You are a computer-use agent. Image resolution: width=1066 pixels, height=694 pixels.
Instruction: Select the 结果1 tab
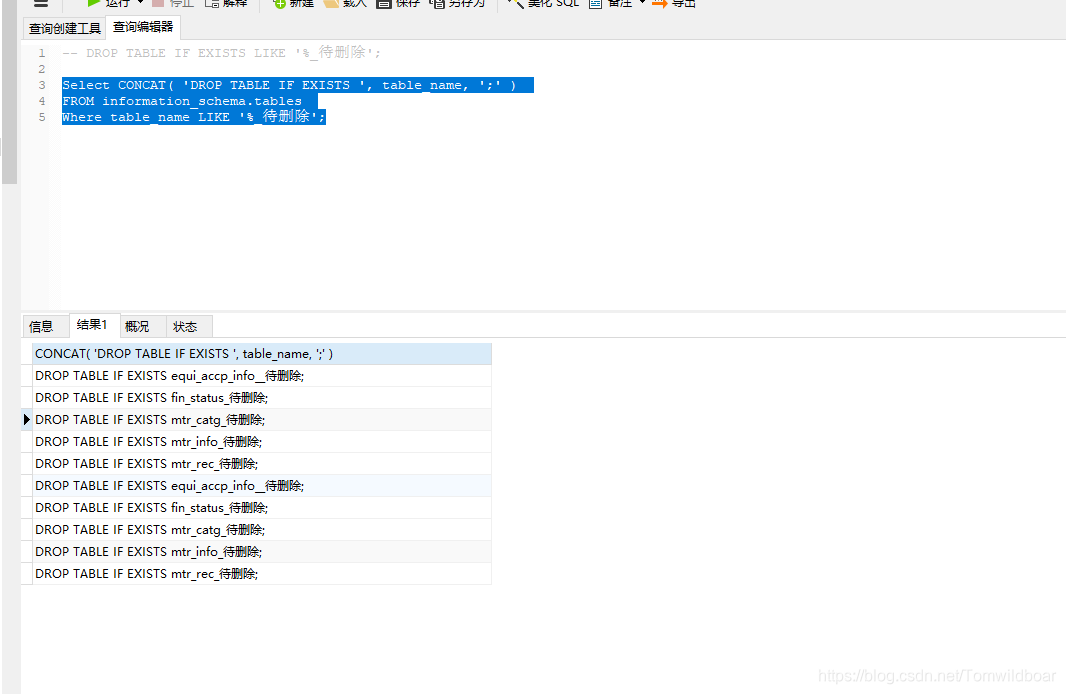click(92, 325)
